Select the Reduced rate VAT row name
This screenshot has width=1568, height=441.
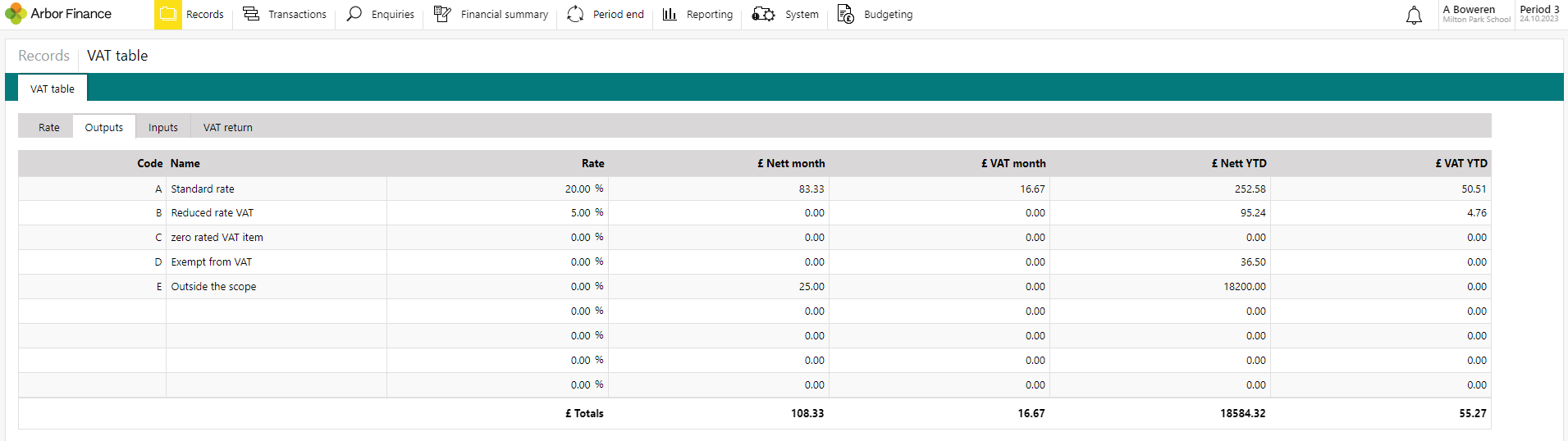pyautogui.click(x=213, y=212)
